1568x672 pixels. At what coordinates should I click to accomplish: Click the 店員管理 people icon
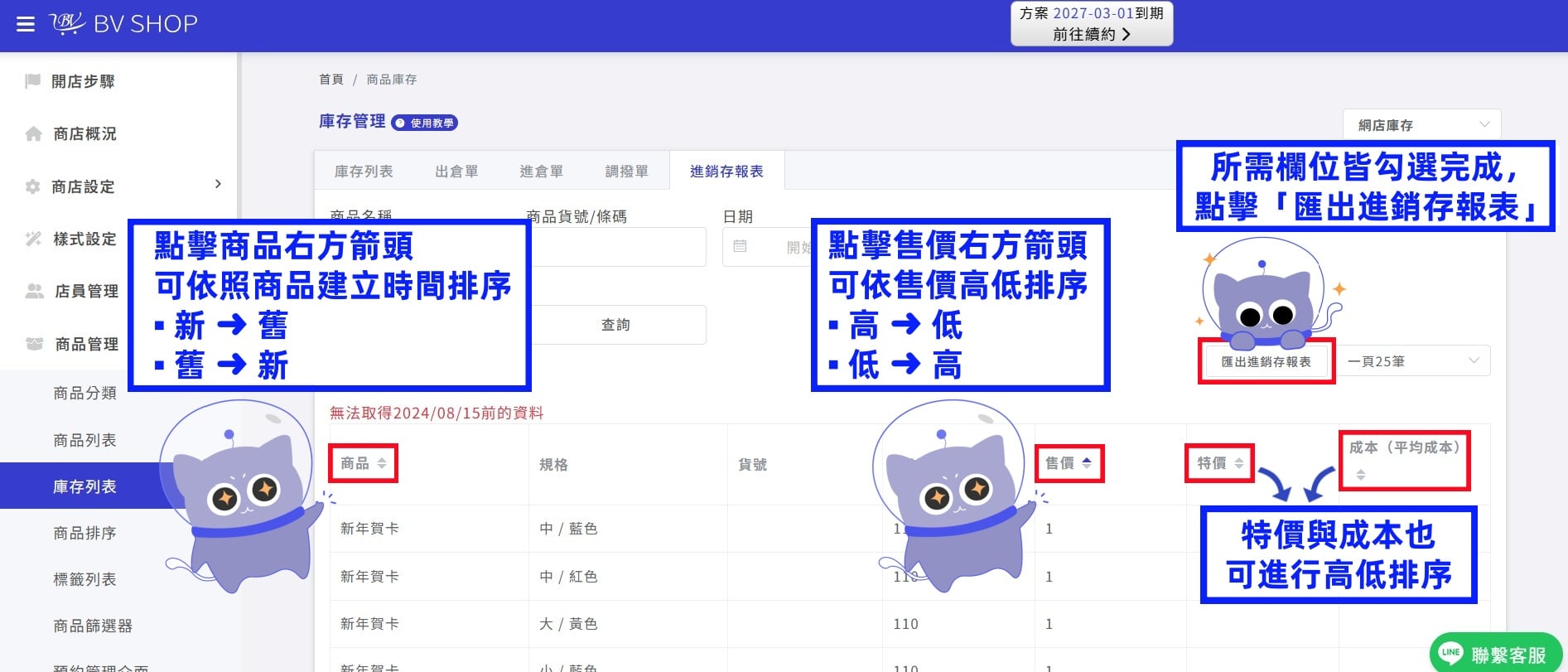(x=34, y=291)
